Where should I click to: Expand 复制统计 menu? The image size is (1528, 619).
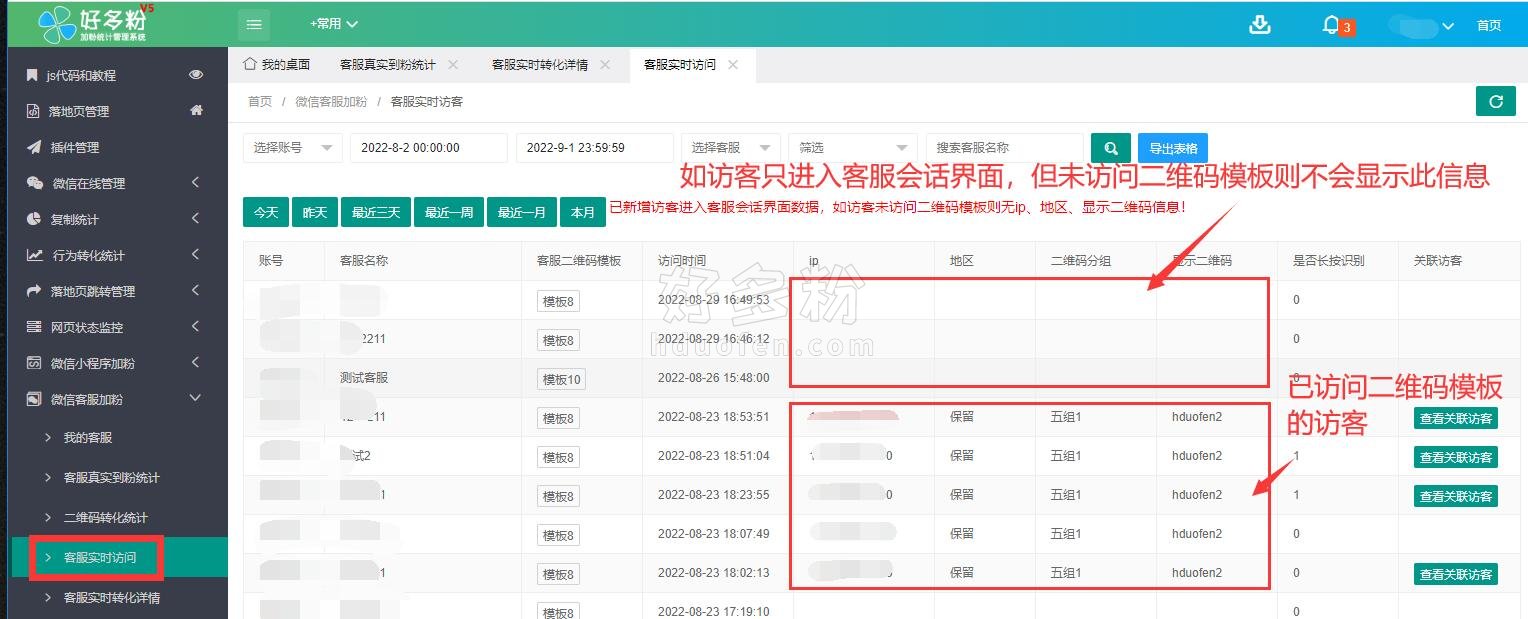pos(195,219)
